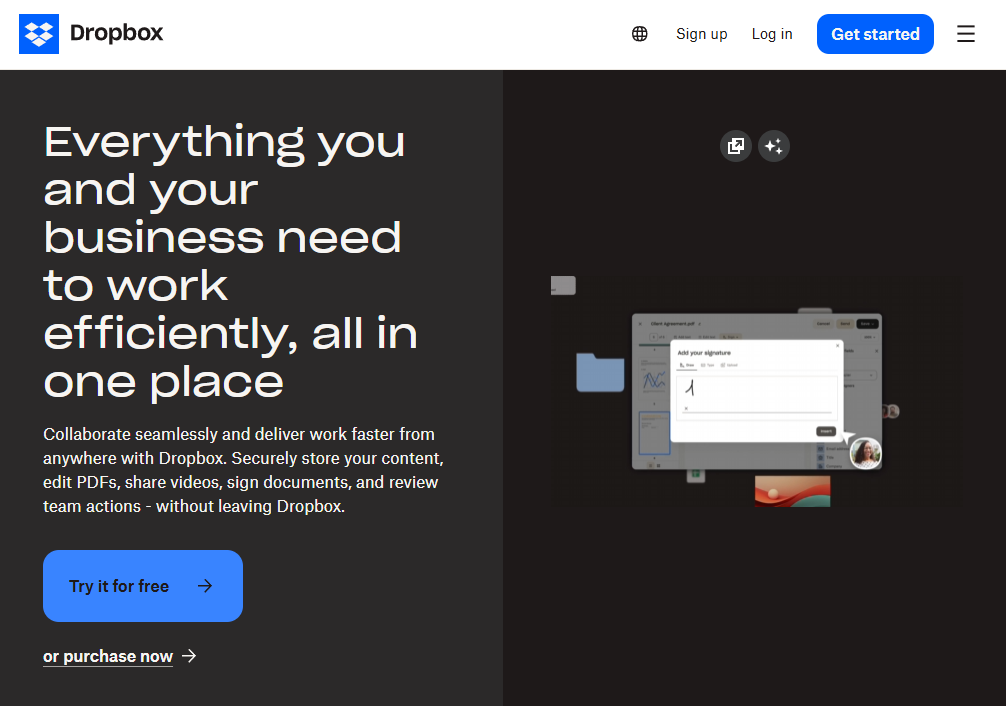The image size is (1006, 706).
Task: Click the woman's avatar in the illustration
Action: pos(865,453)
